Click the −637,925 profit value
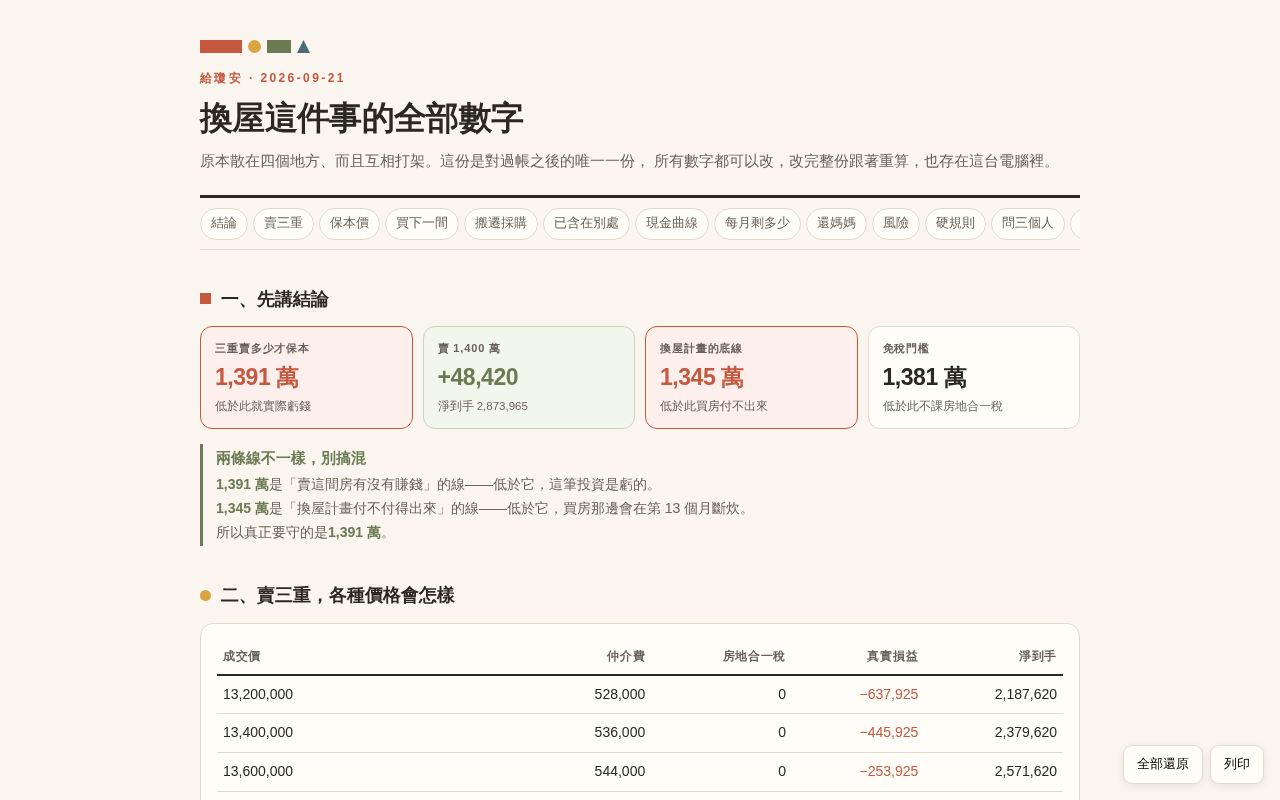This screenshot has width=1280, height=800. 889,694
